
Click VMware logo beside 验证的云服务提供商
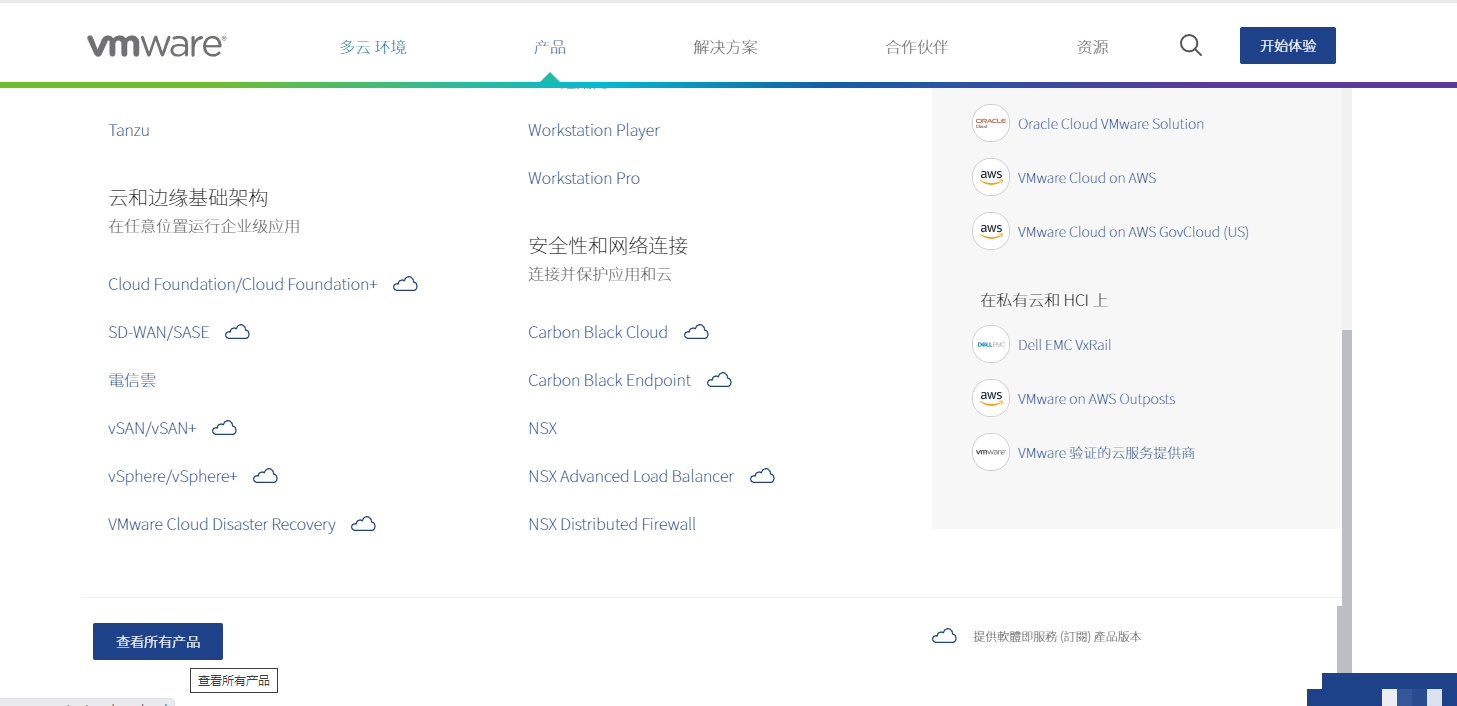coord(991,453)
